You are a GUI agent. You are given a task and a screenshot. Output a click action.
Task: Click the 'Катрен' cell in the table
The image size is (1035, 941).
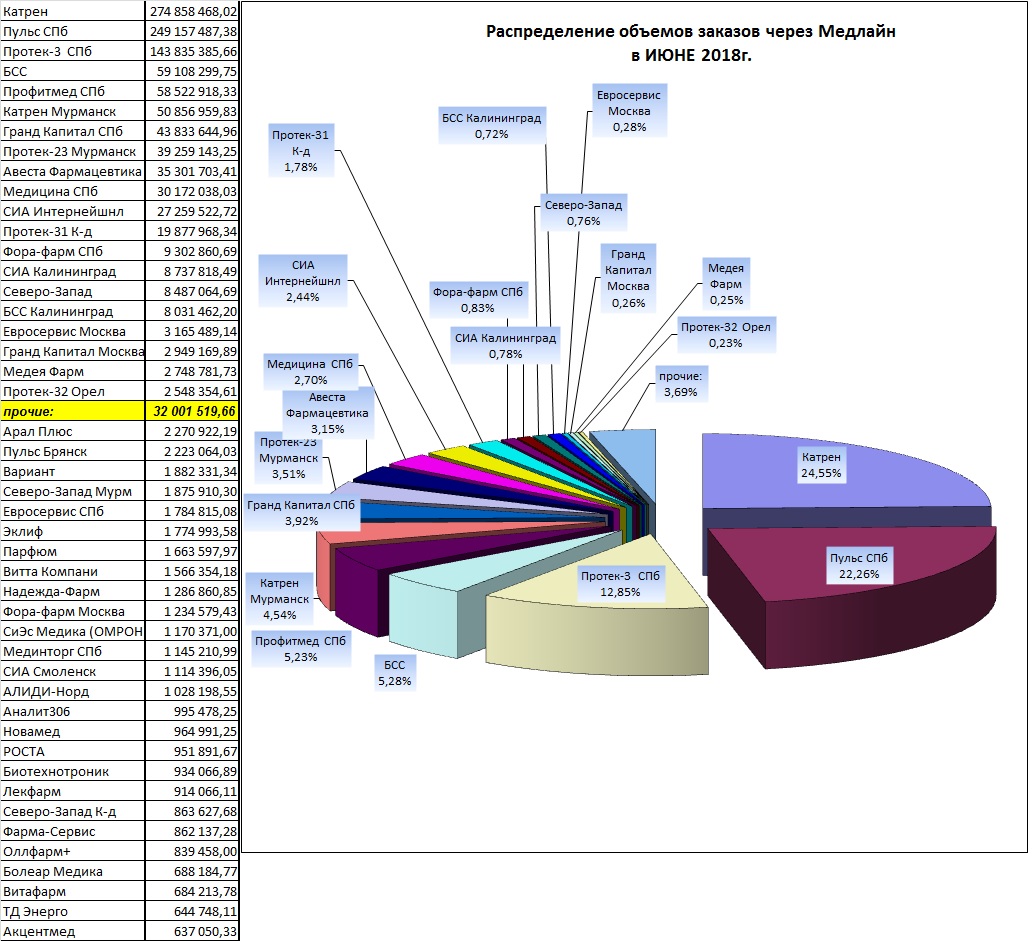tap(73, 11)
